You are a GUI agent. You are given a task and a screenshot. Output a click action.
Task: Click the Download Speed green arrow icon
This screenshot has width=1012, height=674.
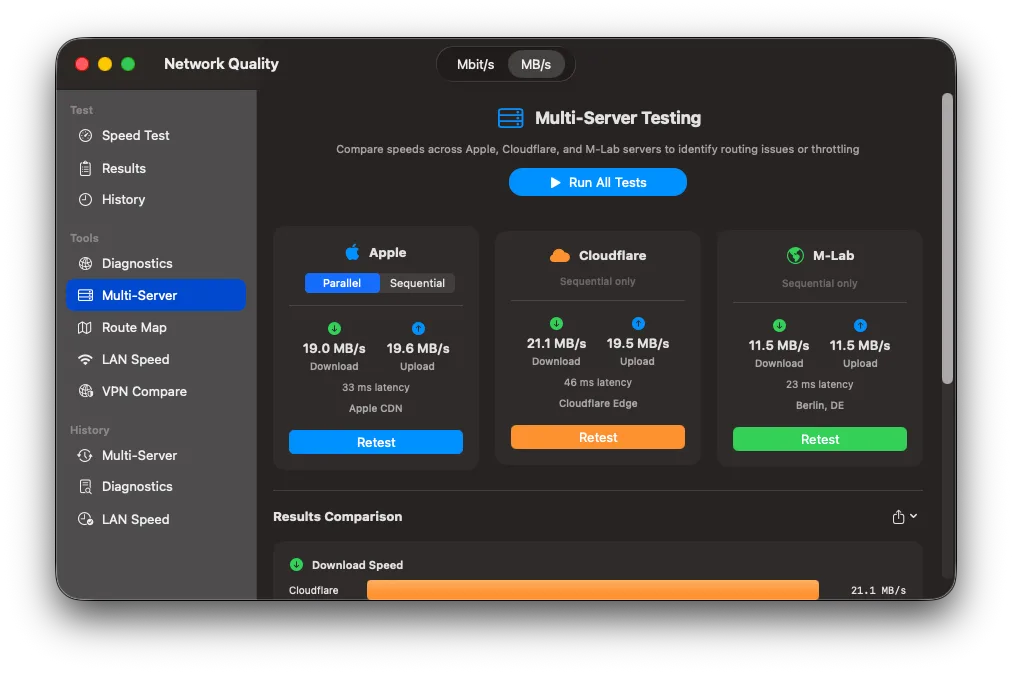pyautogui.click(x=296, y=565)
